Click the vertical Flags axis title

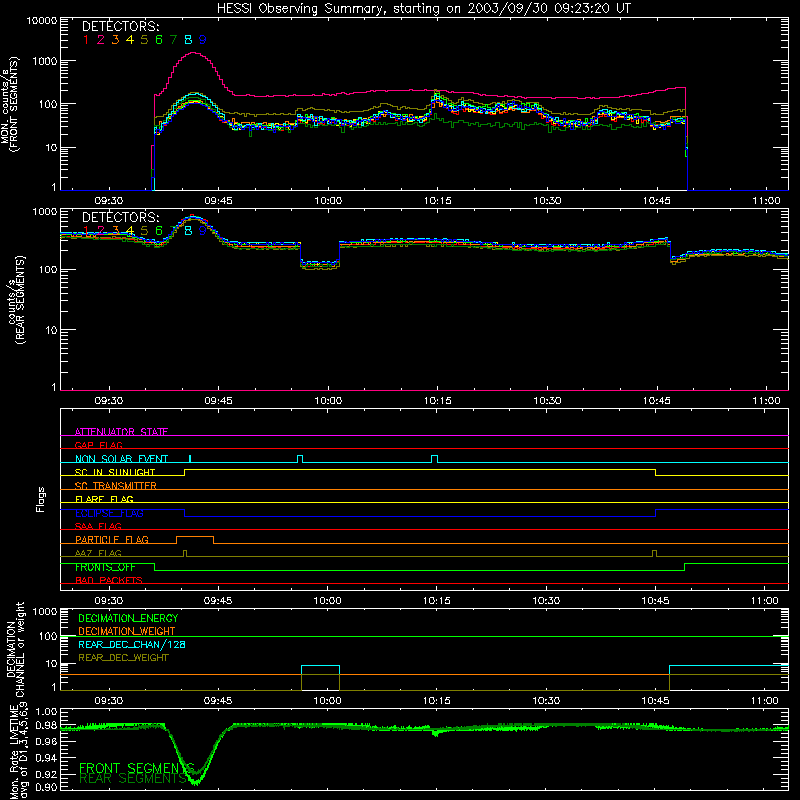tap(41, 499)
